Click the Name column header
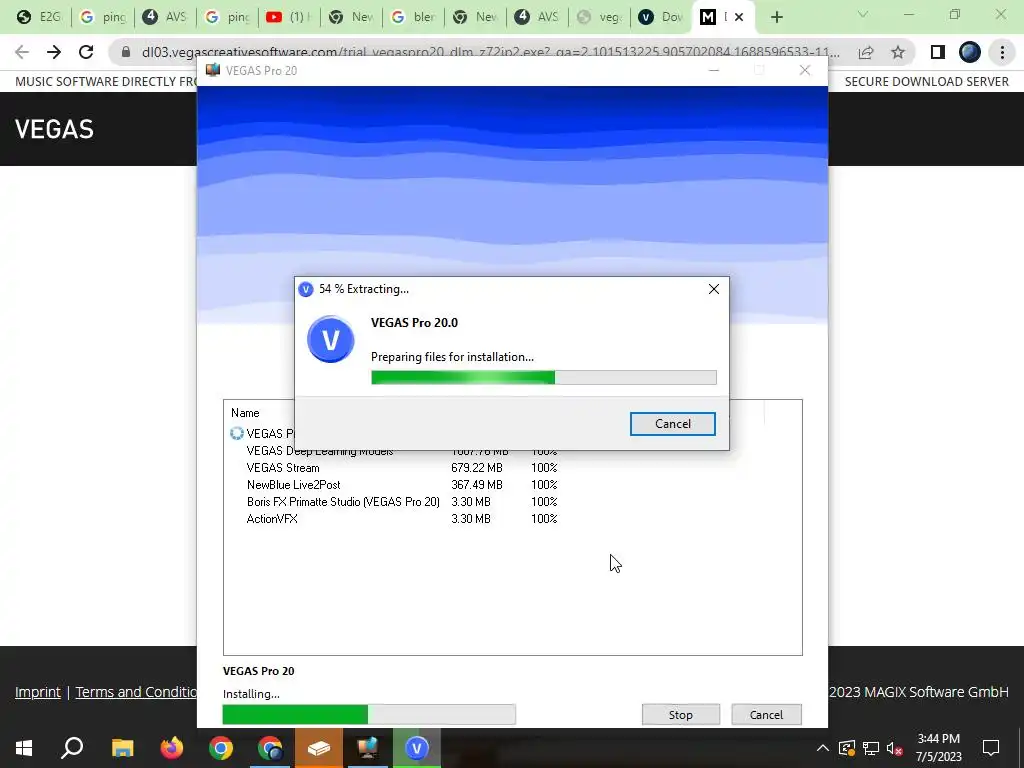 pyautogui.click(x=245, y=413)
